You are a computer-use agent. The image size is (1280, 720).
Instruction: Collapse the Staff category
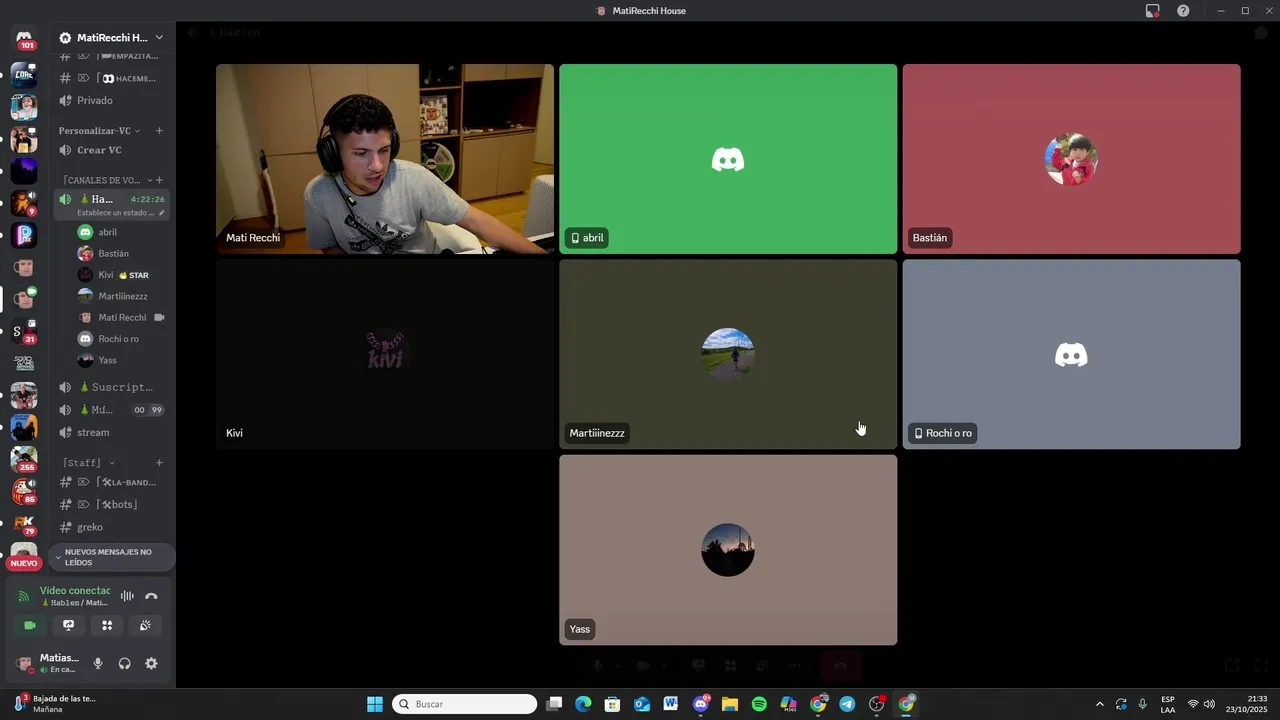tap(88, 463)
